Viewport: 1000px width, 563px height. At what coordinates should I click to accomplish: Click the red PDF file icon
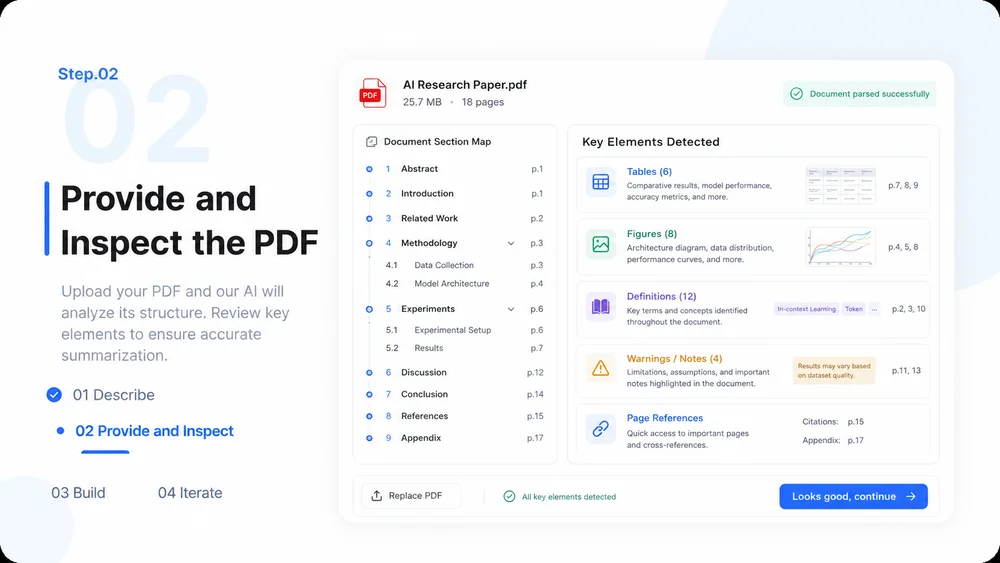372,93
